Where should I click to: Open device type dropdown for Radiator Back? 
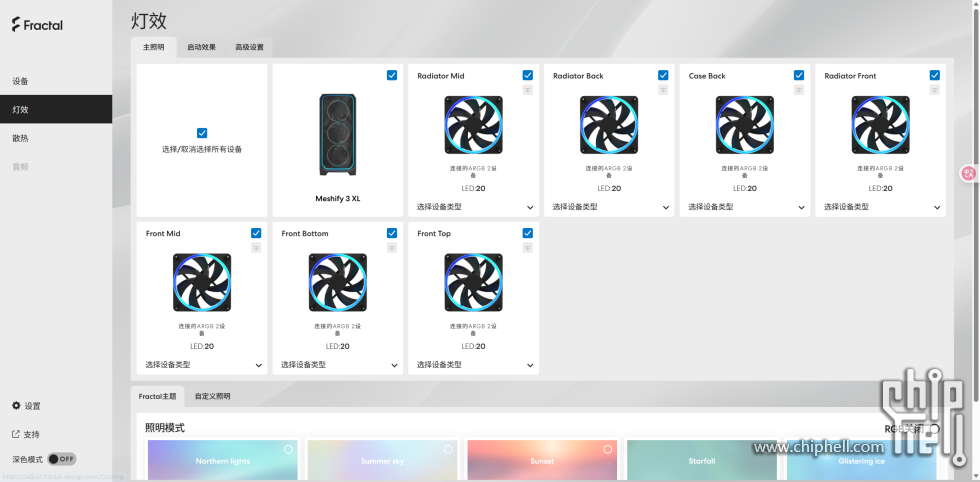(x=609, y=207)
